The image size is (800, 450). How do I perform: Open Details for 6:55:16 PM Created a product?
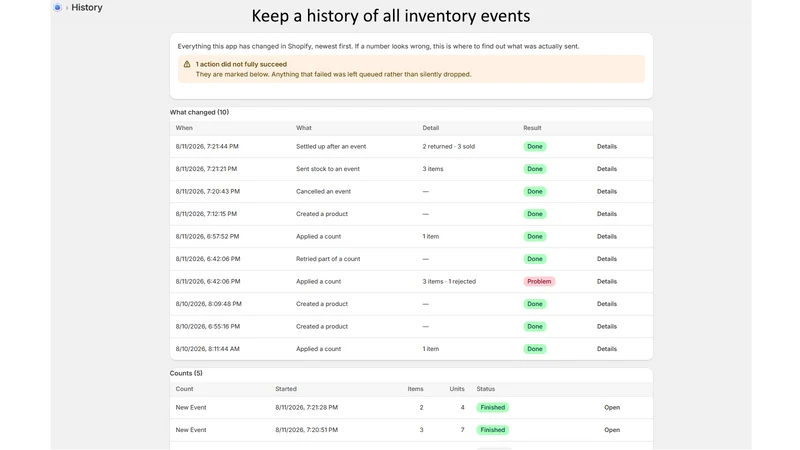pos(607,326)
